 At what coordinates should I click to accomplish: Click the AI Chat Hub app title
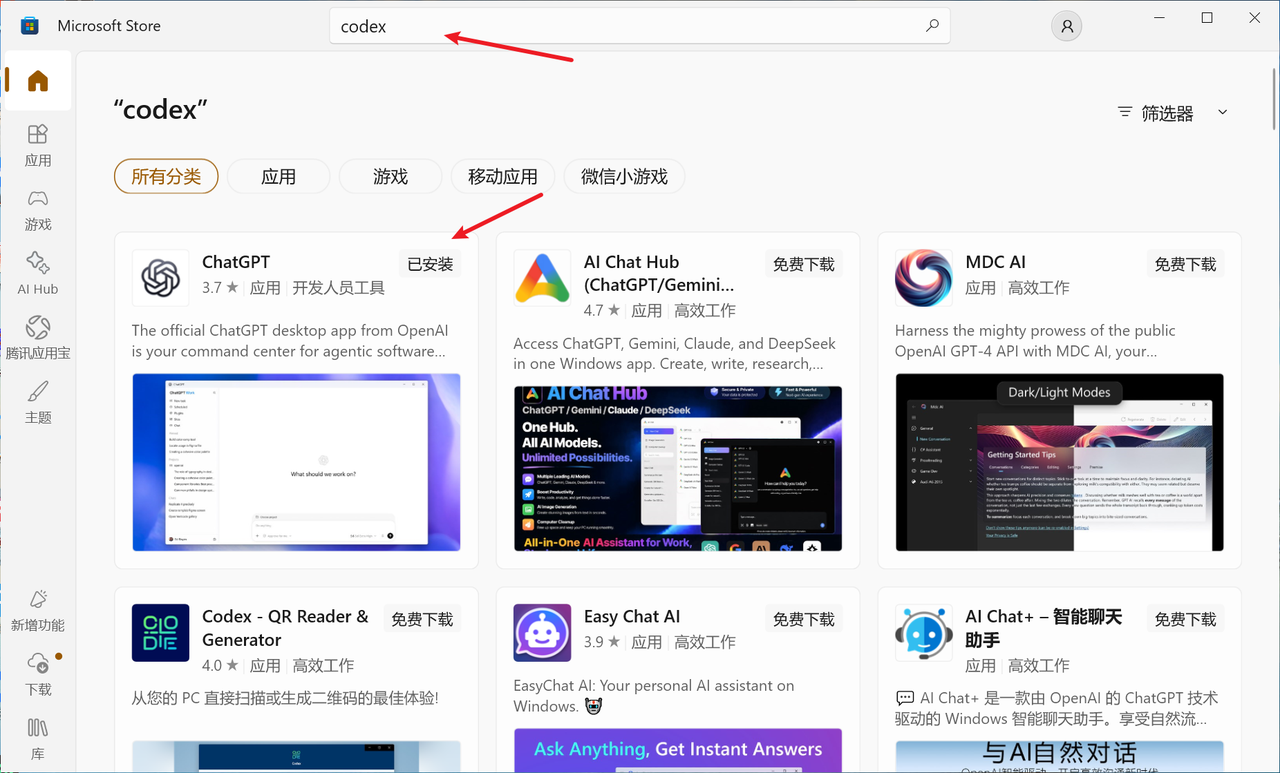coord(659,273)
